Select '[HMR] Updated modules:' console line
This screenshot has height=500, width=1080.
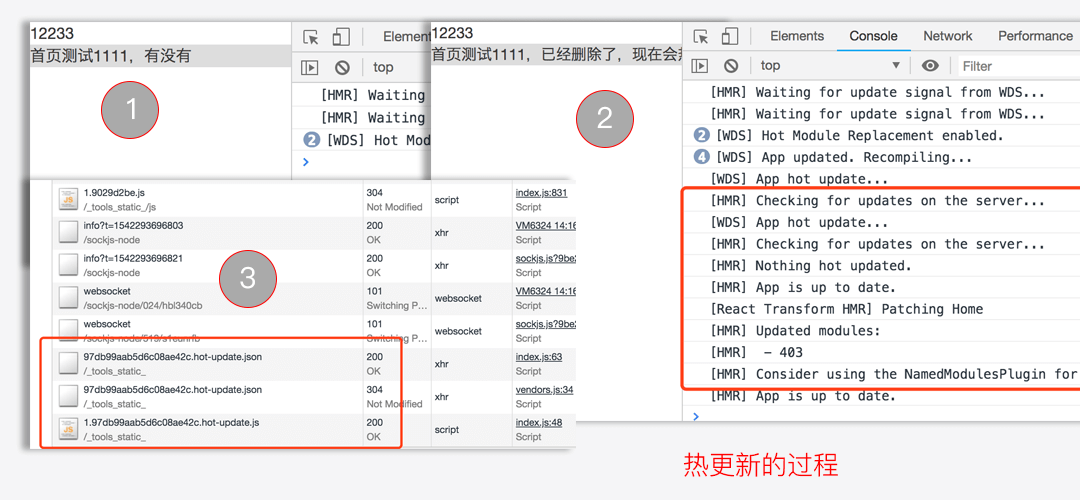(796, 331)
